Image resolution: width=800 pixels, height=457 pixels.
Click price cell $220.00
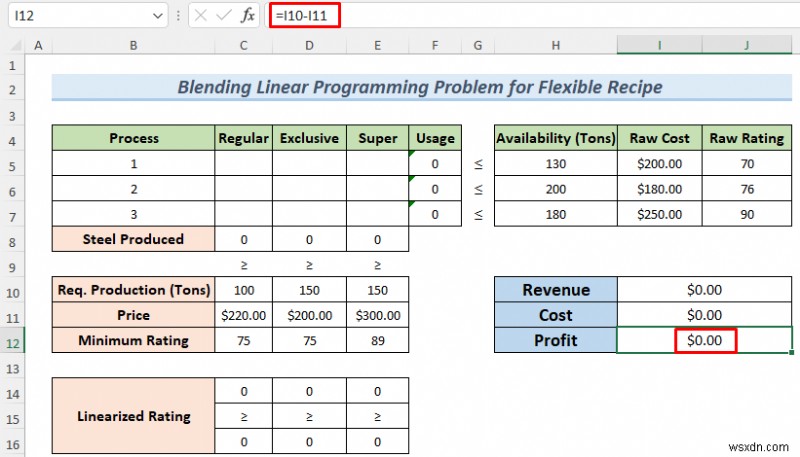click(243, 315)
